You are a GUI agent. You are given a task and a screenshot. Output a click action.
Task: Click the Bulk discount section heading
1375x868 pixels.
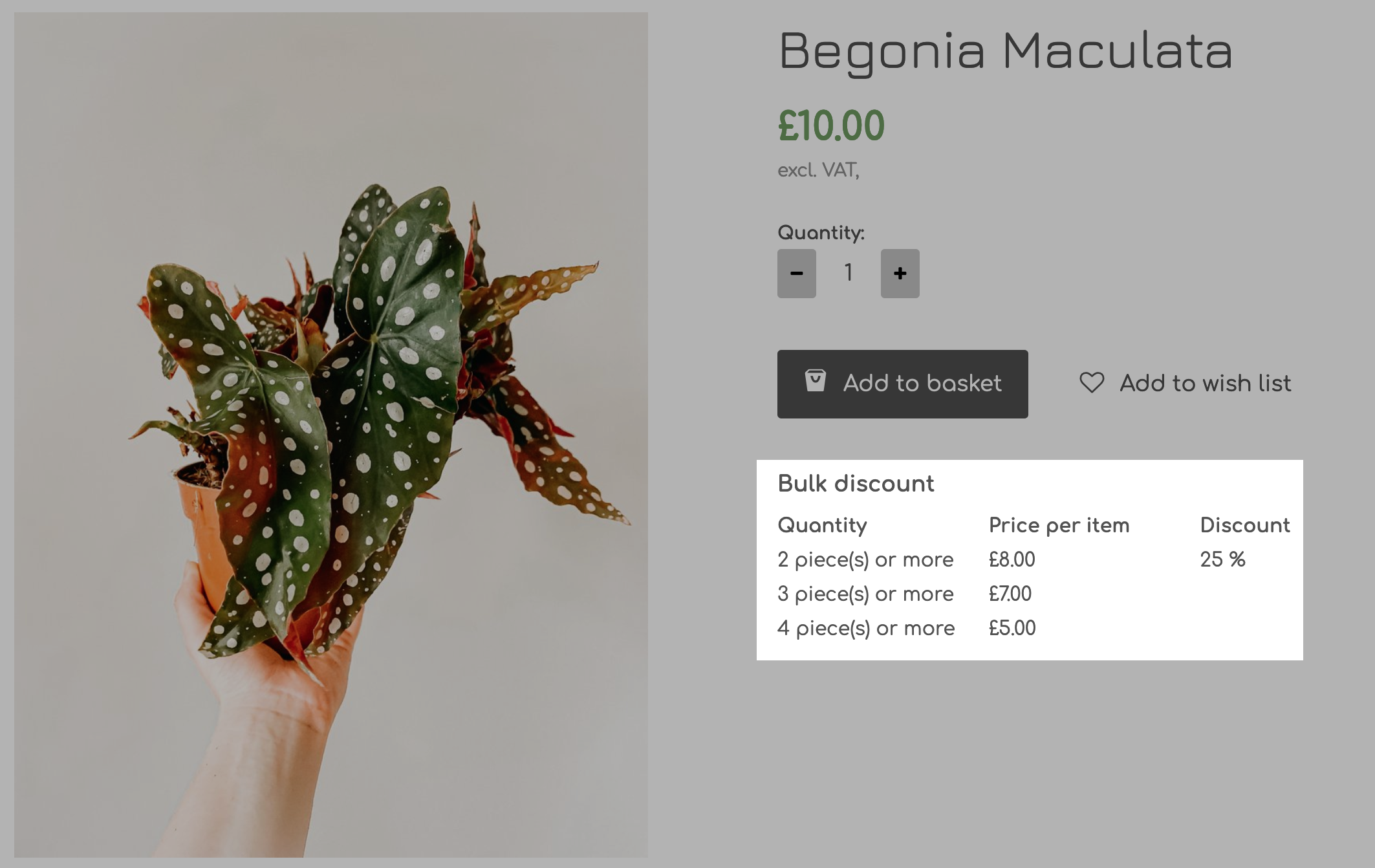tap(856, 483)
